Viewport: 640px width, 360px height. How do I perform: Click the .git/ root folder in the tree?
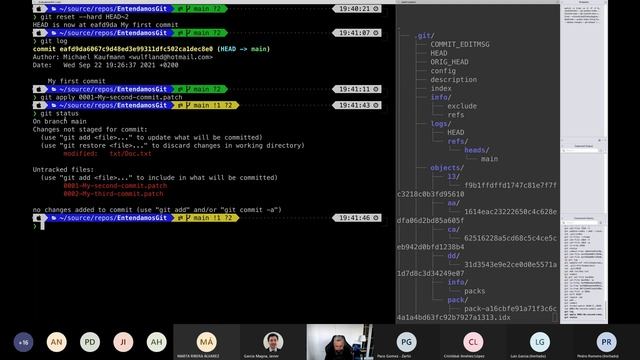pos(424,36)
